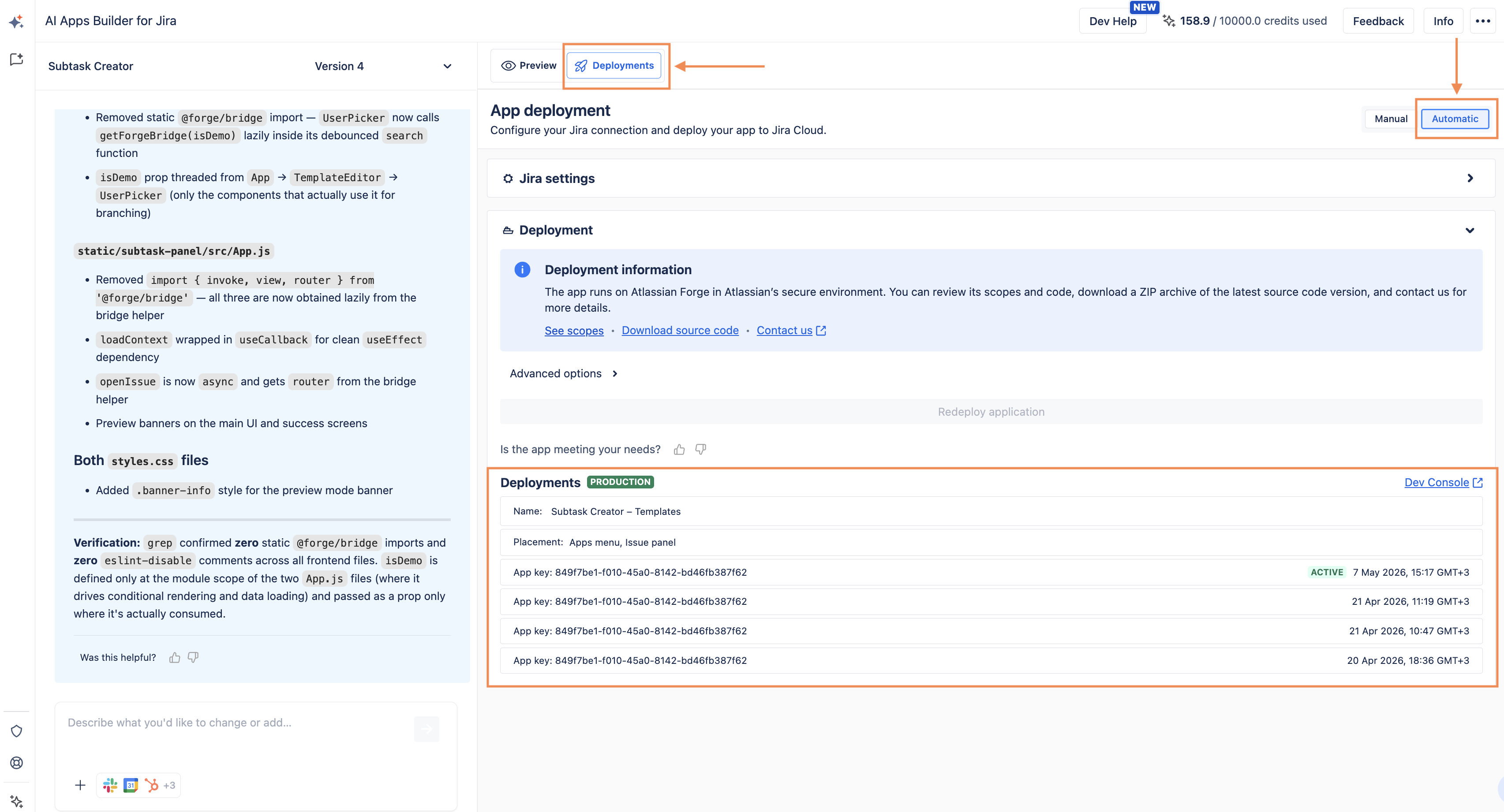Select the deployment dated 21 Apr 2026, 10:47
Viewport: 1504px width, 812px height.
pos(991,631)
